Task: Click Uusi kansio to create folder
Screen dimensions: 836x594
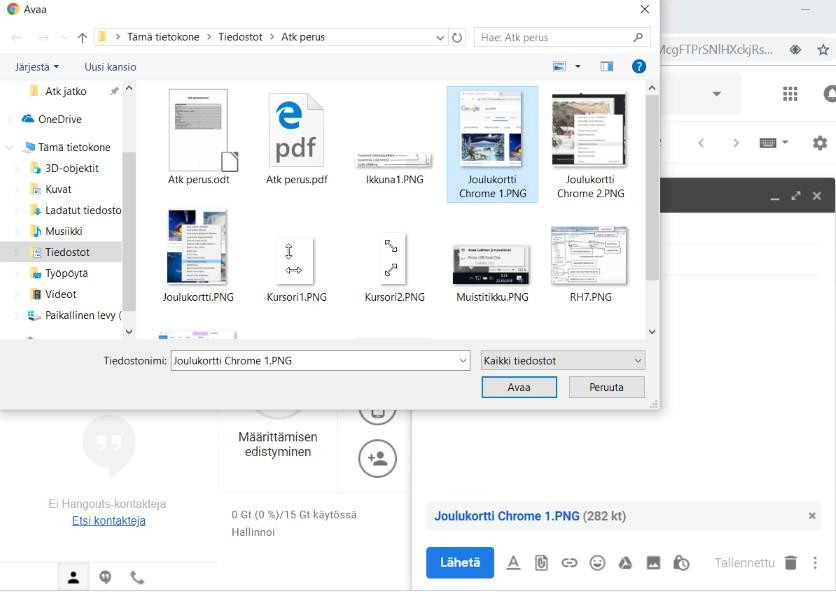Action: (110, 67)
